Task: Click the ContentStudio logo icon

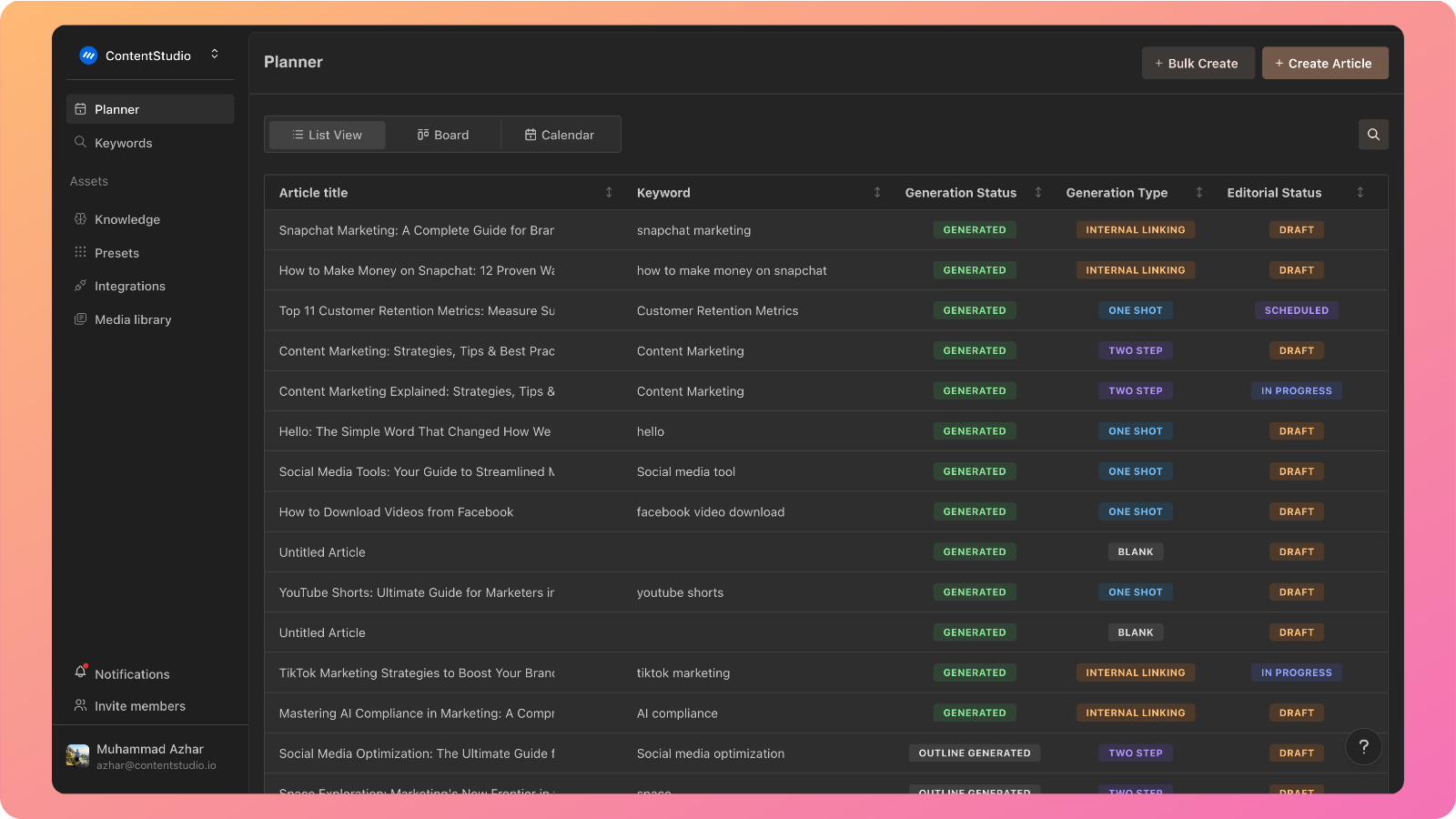Action: 88,56
